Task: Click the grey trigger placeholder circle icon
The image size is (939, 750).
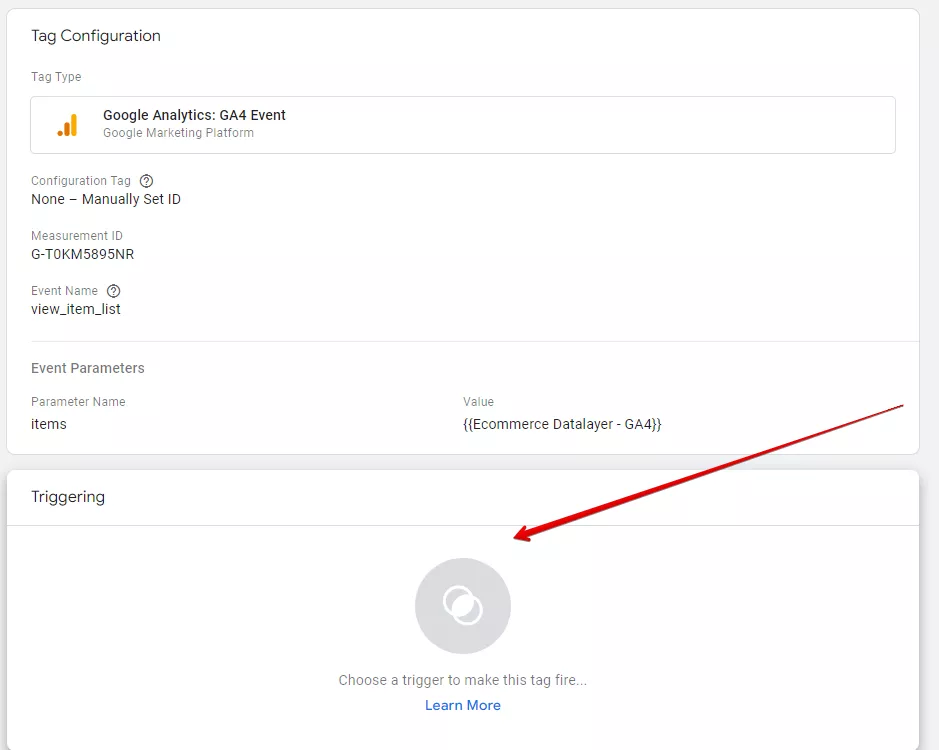Action: (463, 606)
